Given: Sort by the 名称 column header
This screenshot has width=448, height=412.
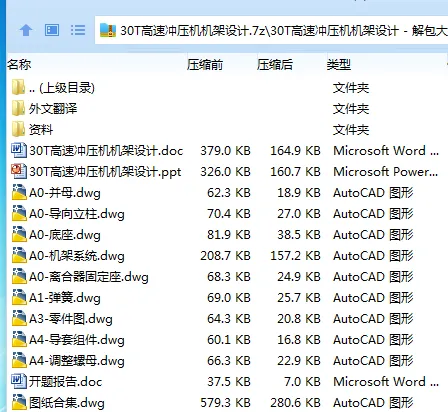Looking at the screenshot, I should pyautogui.click(x=19, y=64).
